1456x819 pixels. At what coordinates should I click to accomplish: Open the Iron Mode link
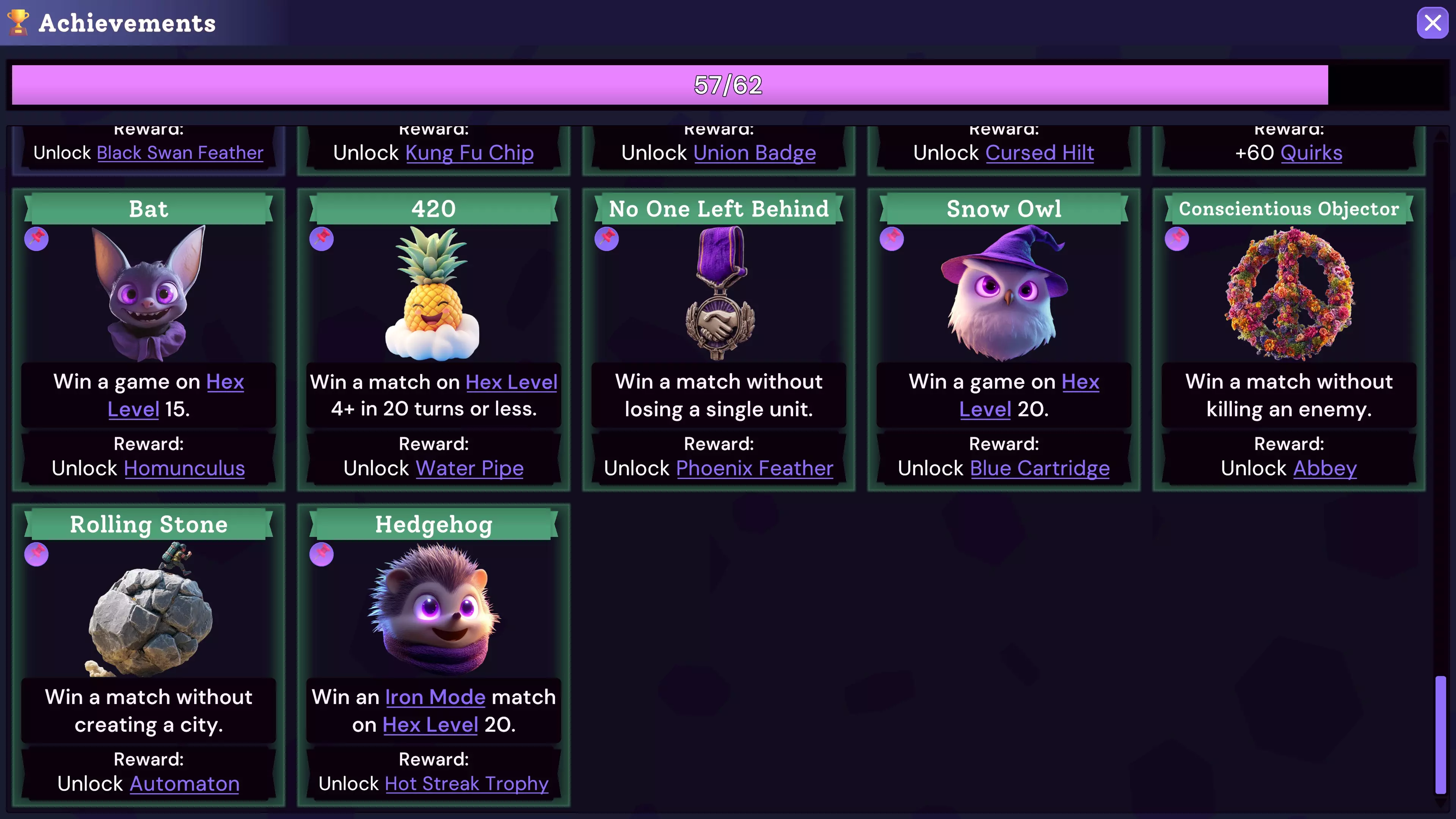point(435,697)
